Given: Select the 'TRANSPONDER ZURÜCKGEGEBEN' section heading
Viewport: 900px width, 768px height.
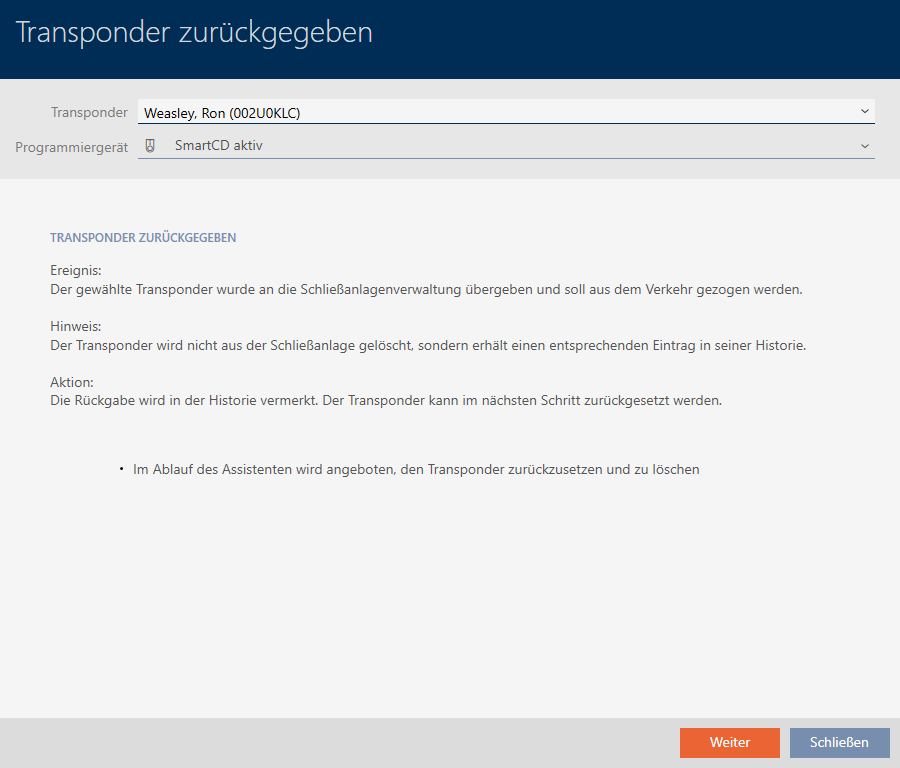Looking at the screenshot, I should click(143, 239).
